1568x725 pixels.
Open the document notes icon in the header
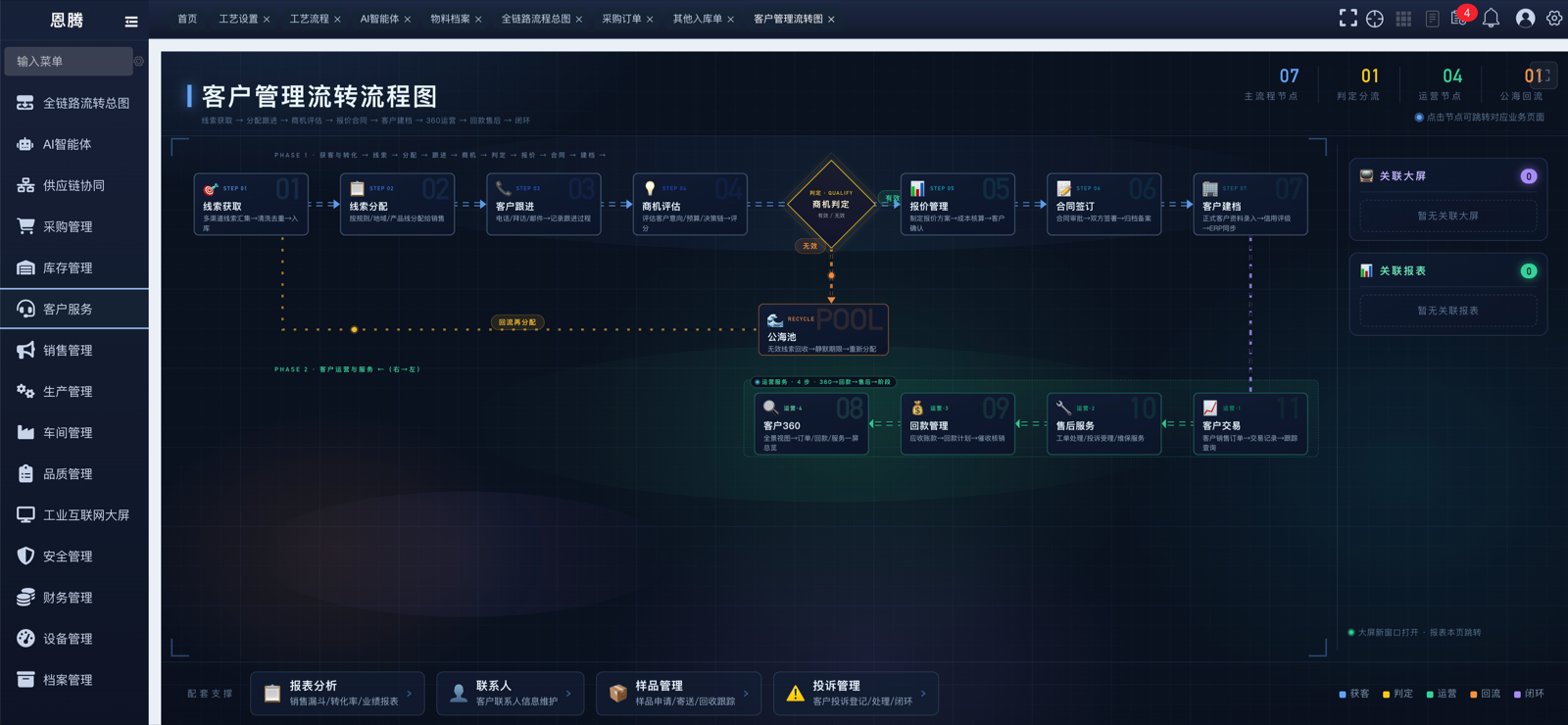click(x=1432, y=19)
